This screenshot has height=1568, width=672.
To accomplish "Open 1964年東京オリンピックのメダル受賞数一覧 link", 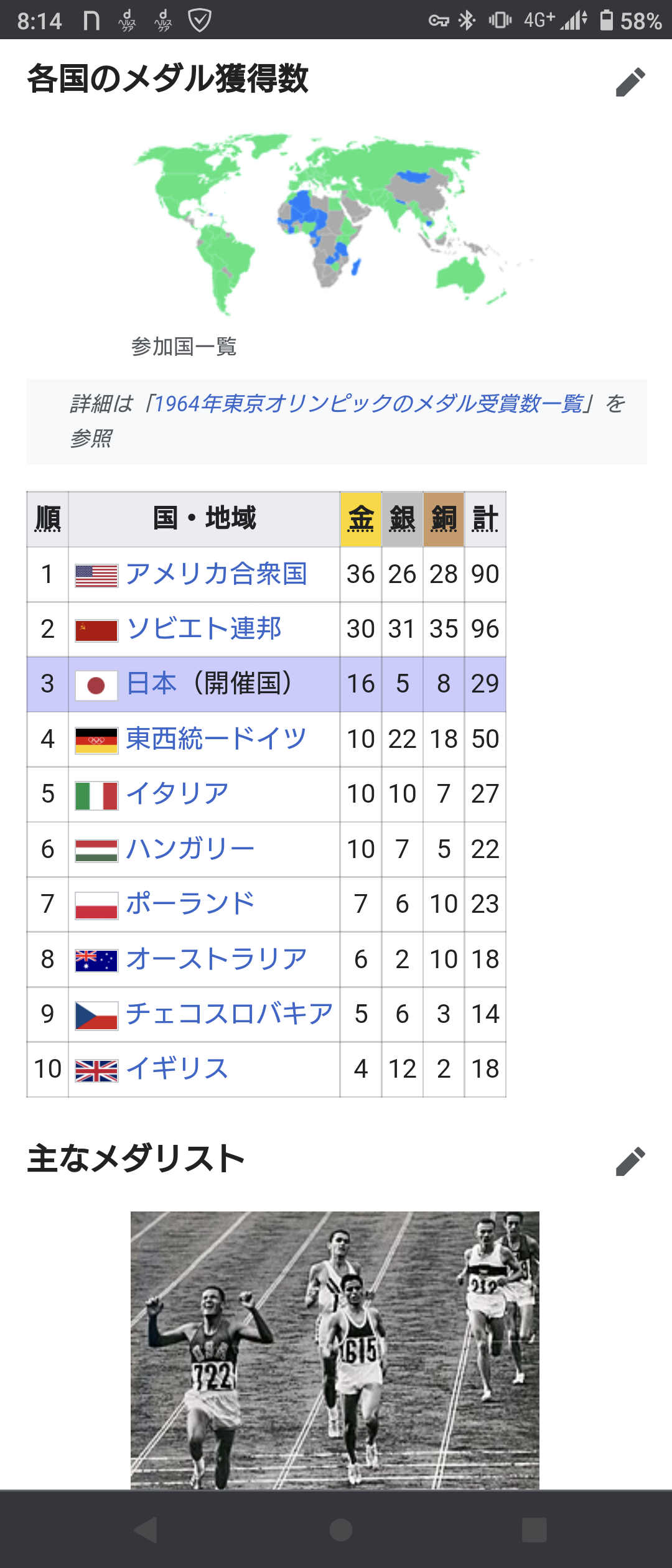I will point(368,404).
